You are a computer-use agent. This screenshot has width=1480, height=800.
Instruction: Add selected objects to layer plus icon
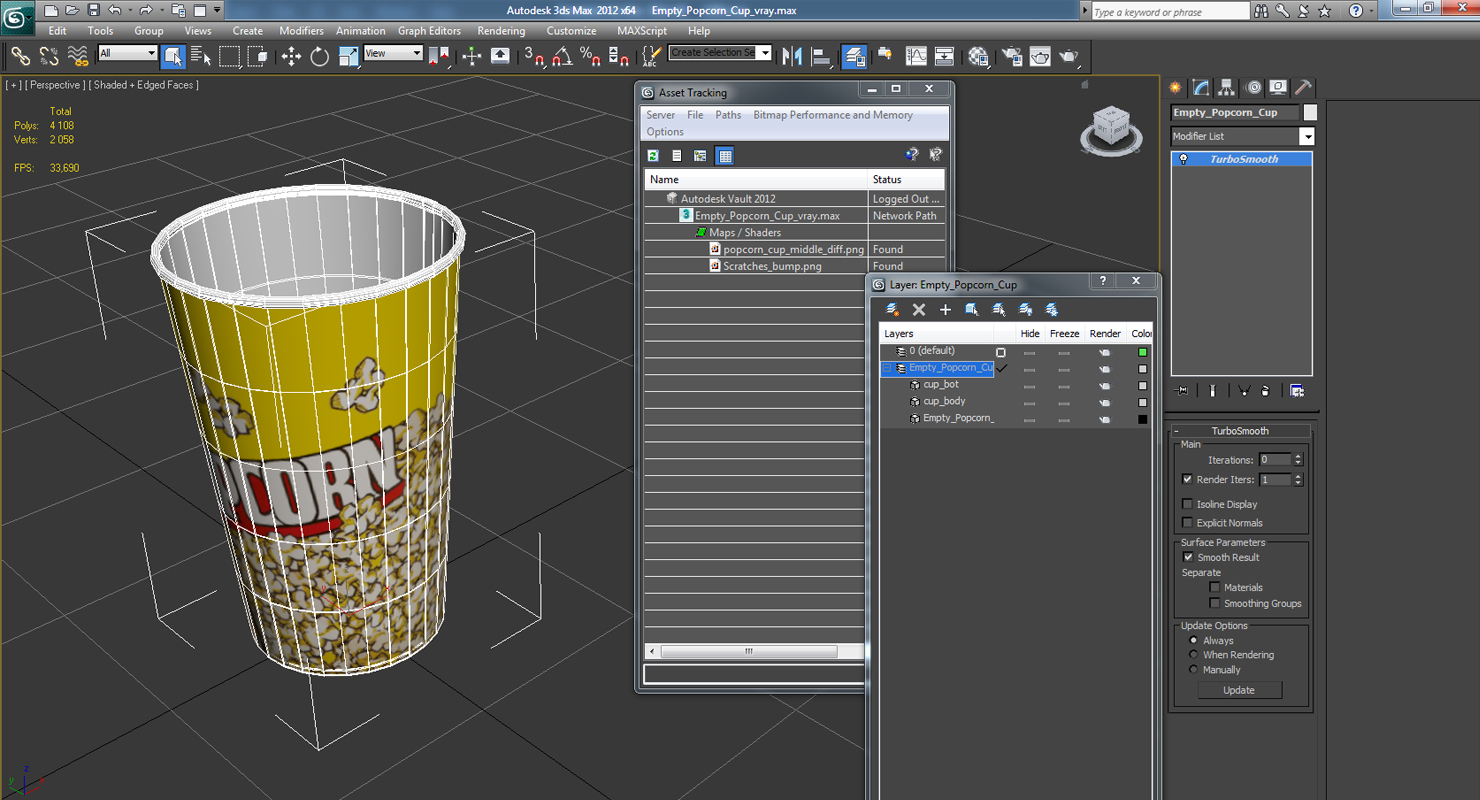945,310
